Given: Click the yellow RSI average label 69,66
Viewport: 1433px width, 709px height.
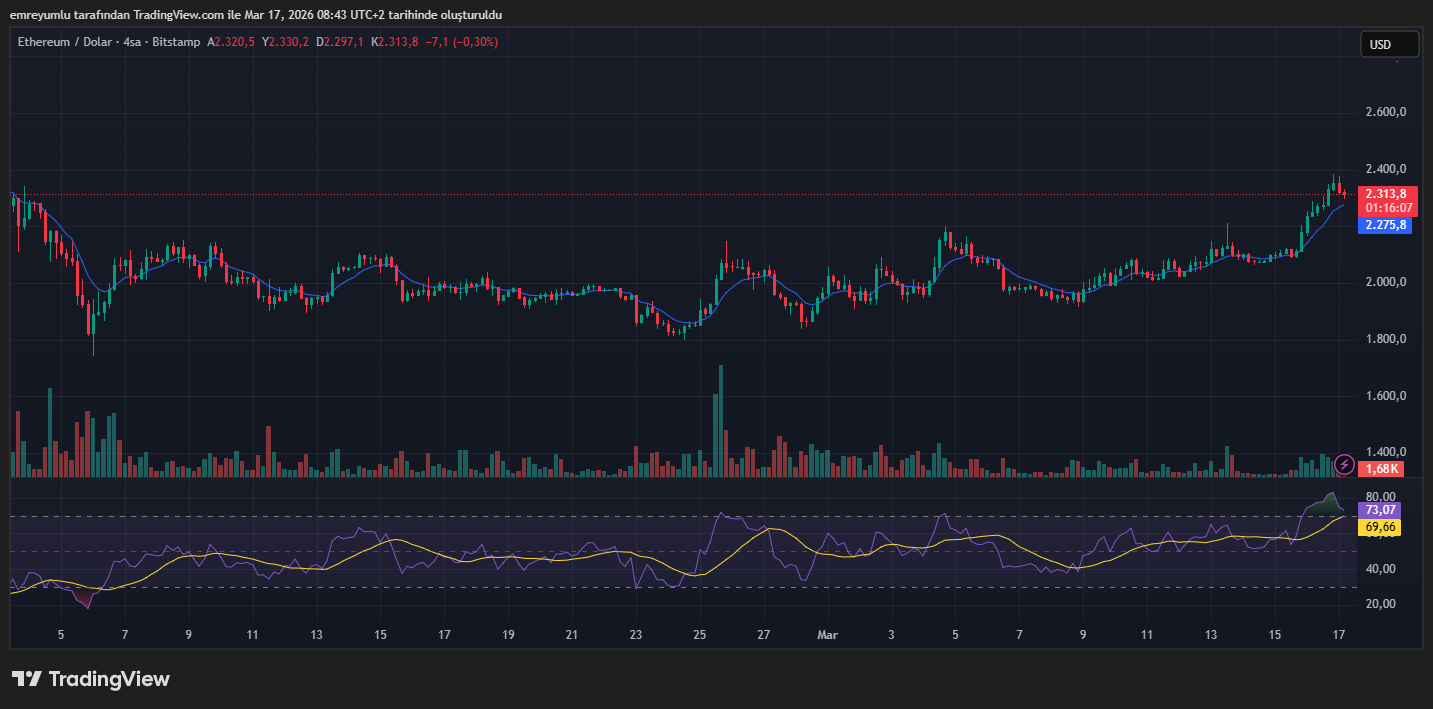Looking at the screenshot, I should (1380, 527).
